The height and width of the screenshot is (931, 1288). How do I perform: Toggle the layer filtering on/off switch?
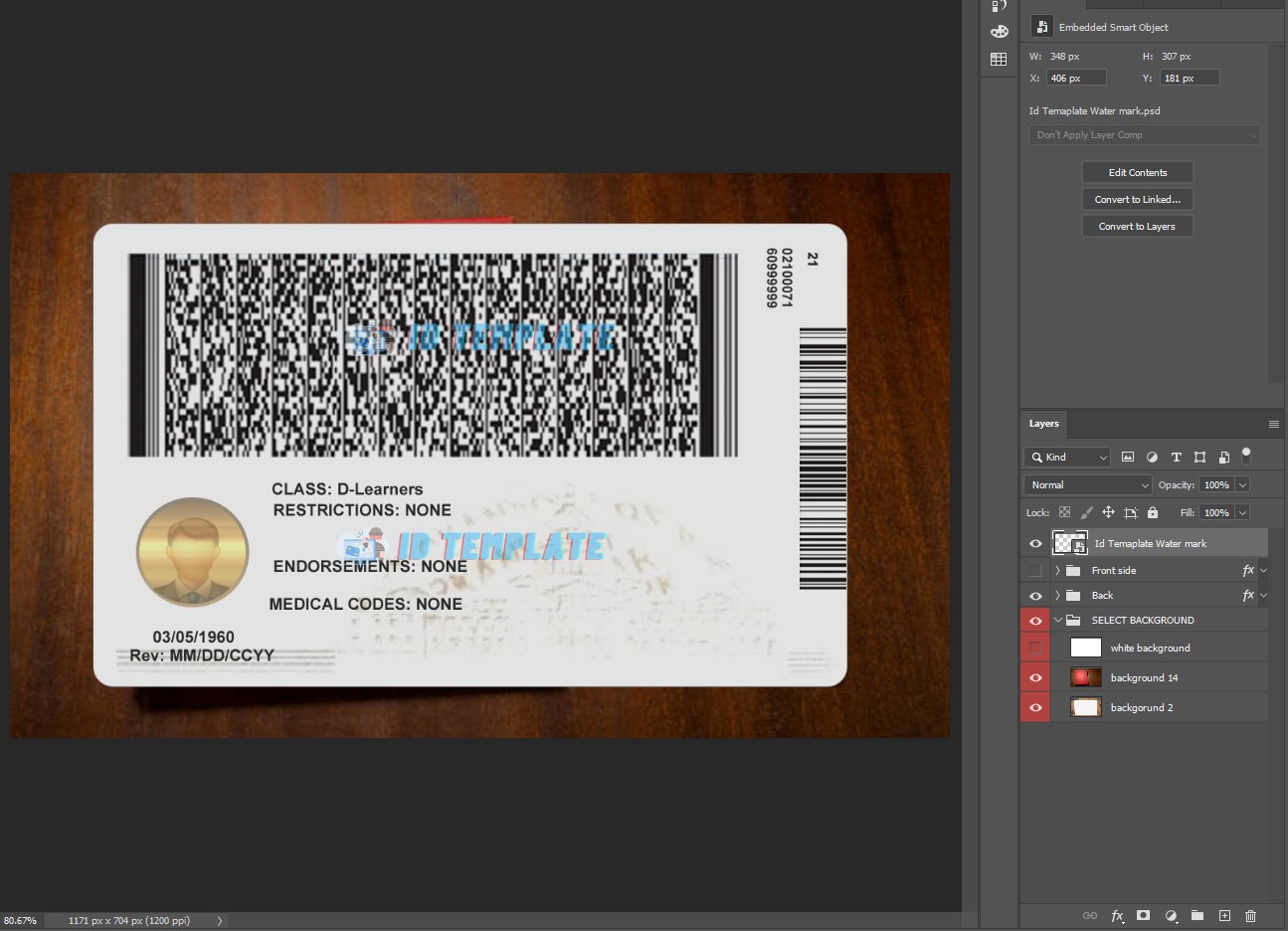tap(1245, 456)
